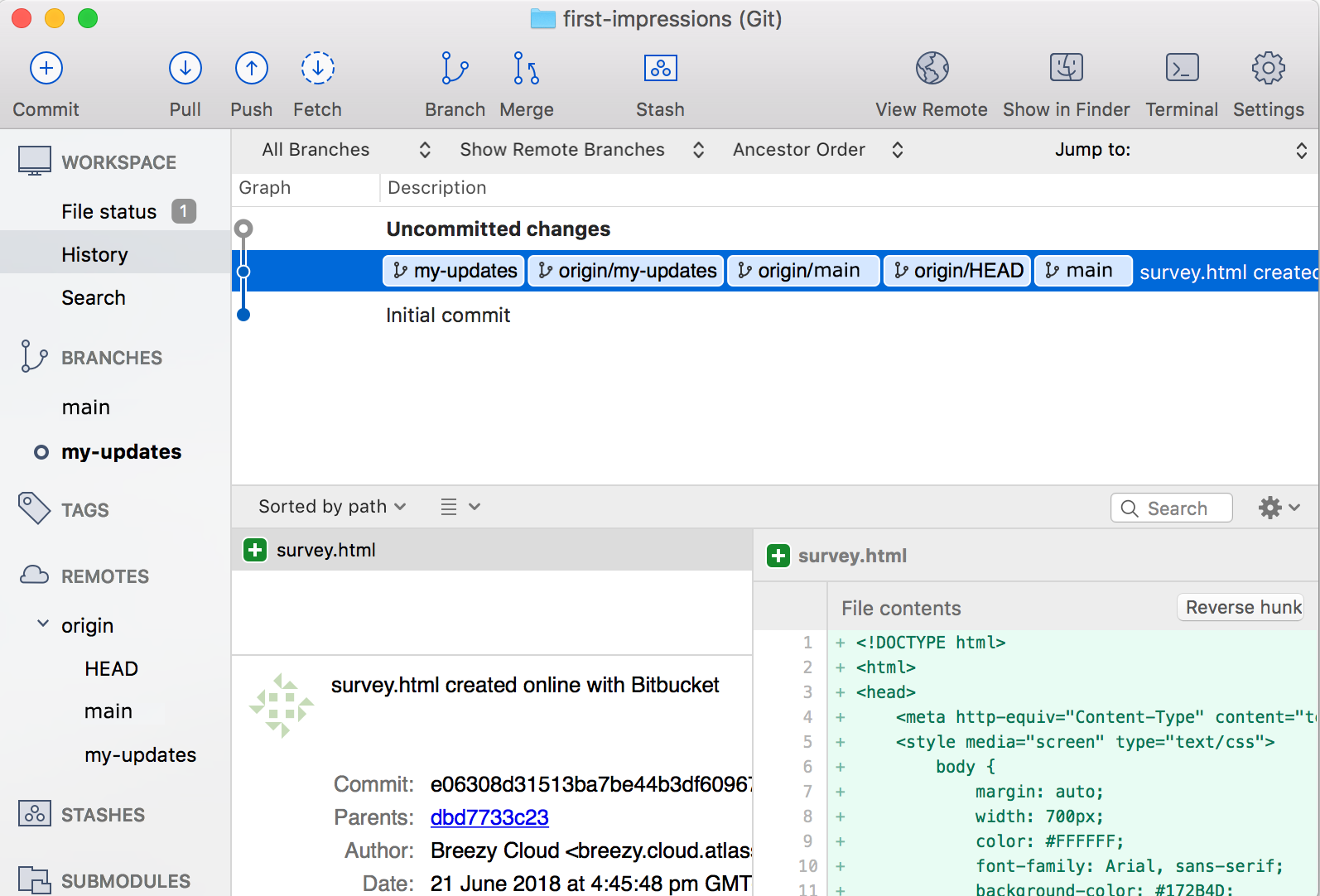Open parent commit link dbd7733c23
This screenshot has height=896, width=1320.
489,817
